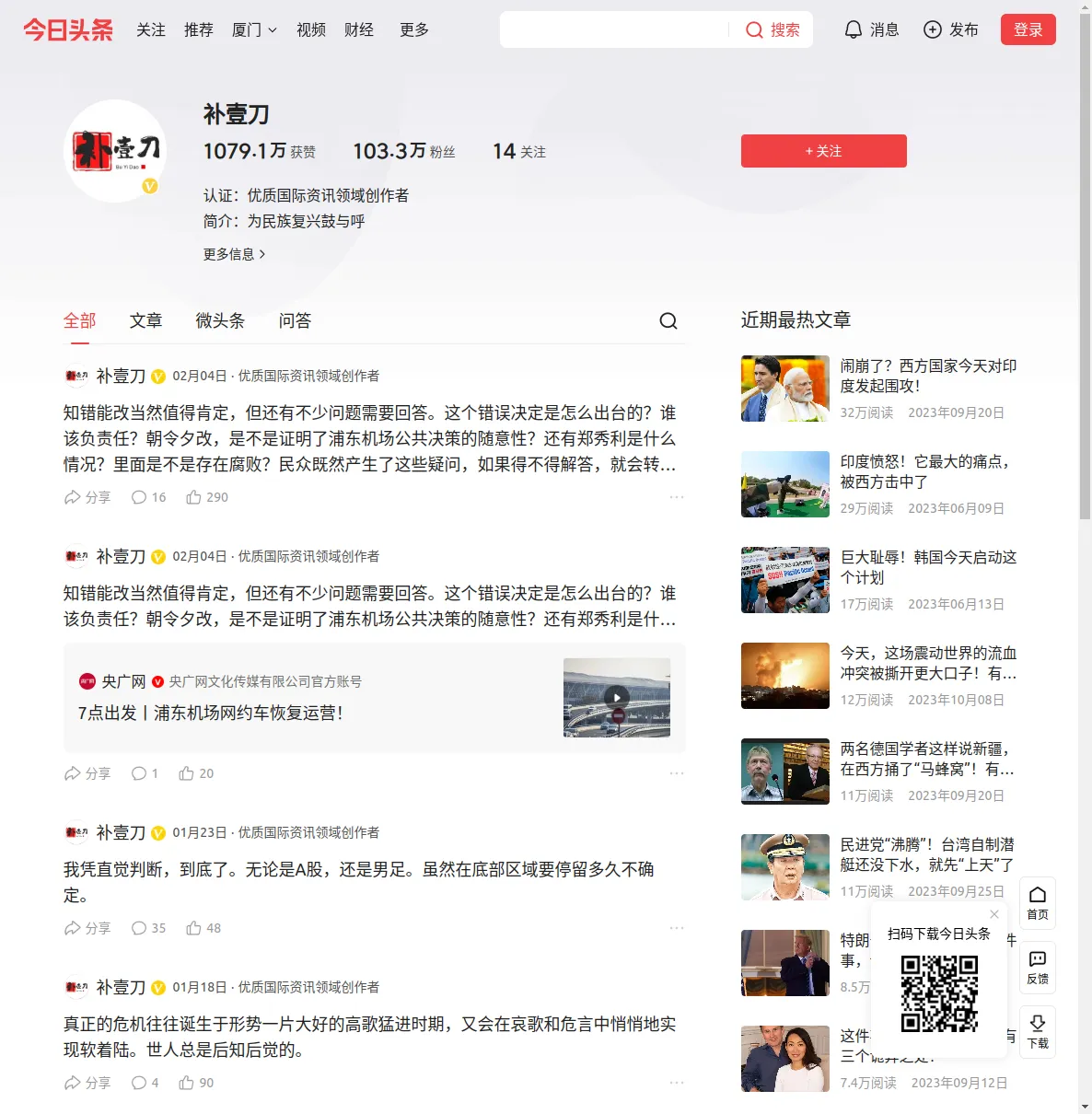Open article 两名德国学者这样说新疆
Screen dimensions: 1092x1114
pos(927,759)
